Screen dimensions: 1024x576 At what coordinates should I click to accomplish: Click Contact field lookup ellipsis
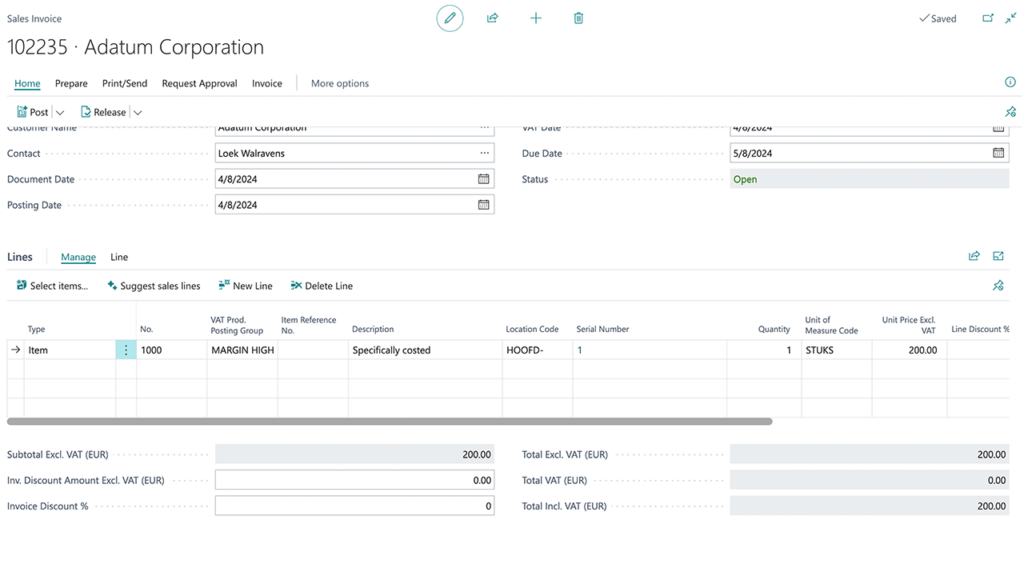coord(484,153)
